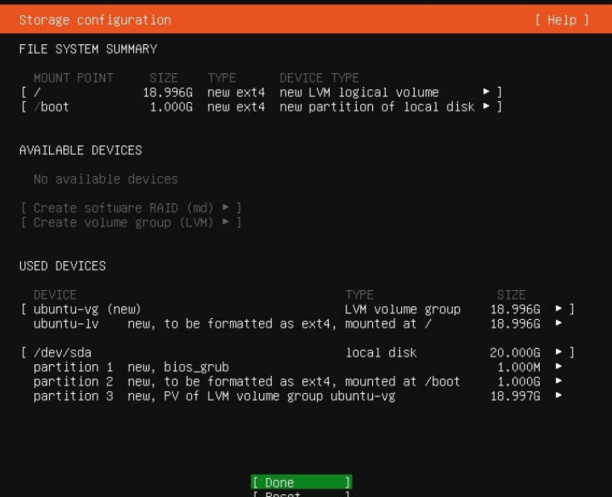Click the MOUNT POINT column header
Viewport: 612px width, 497px height.
[x=73, y=78]
